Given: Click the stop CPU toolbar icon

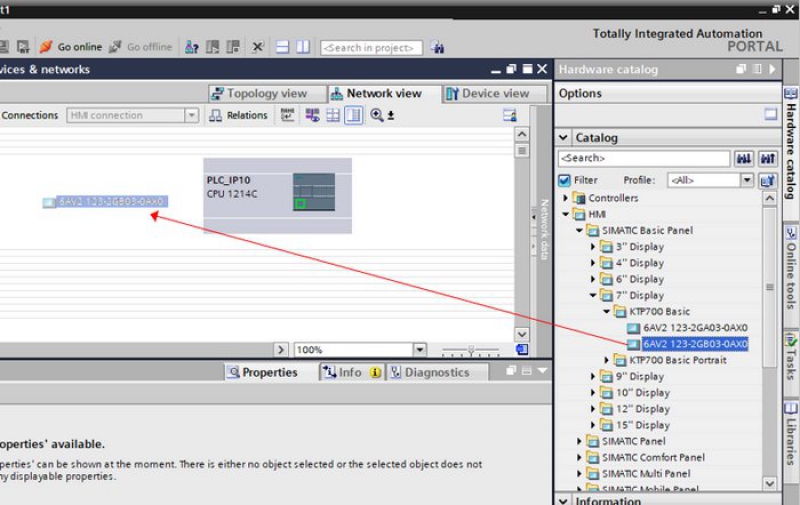Looking at the screenshot, I should point(233,47).
